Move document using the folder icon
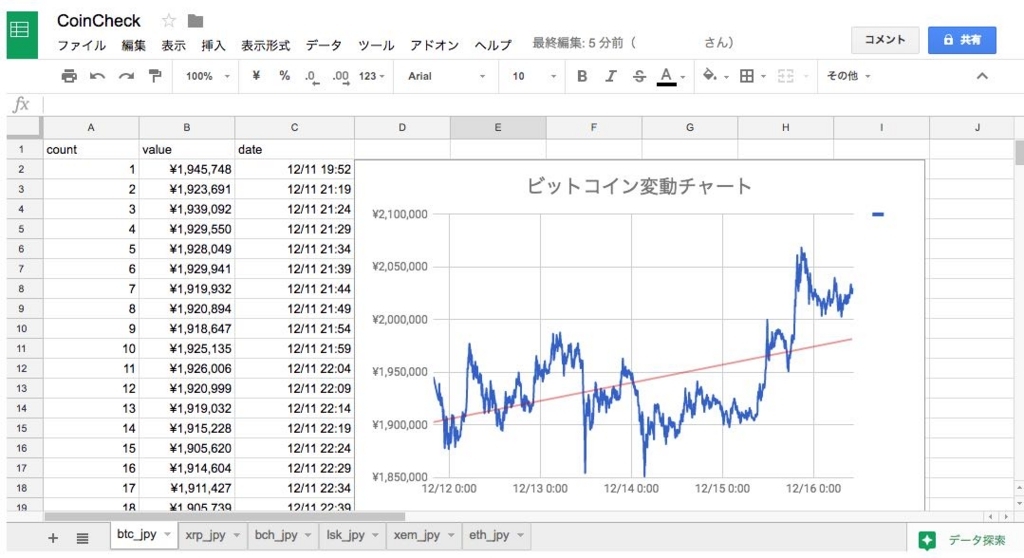The image size is (1024, 558). point(195,21)
